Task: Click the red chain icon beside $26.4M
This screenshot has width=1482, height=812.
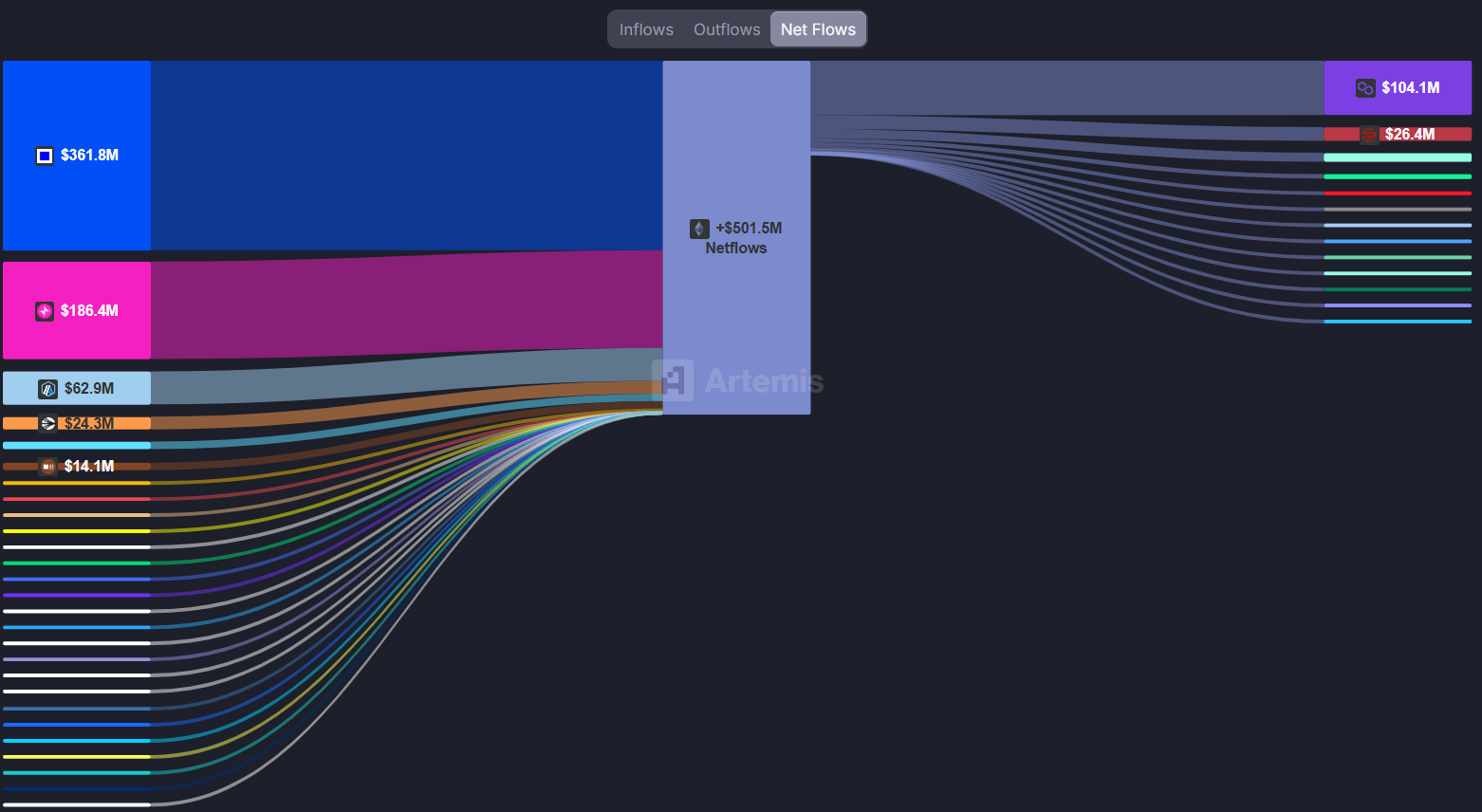Action: pyautogui.click(x=1369, y=135)
